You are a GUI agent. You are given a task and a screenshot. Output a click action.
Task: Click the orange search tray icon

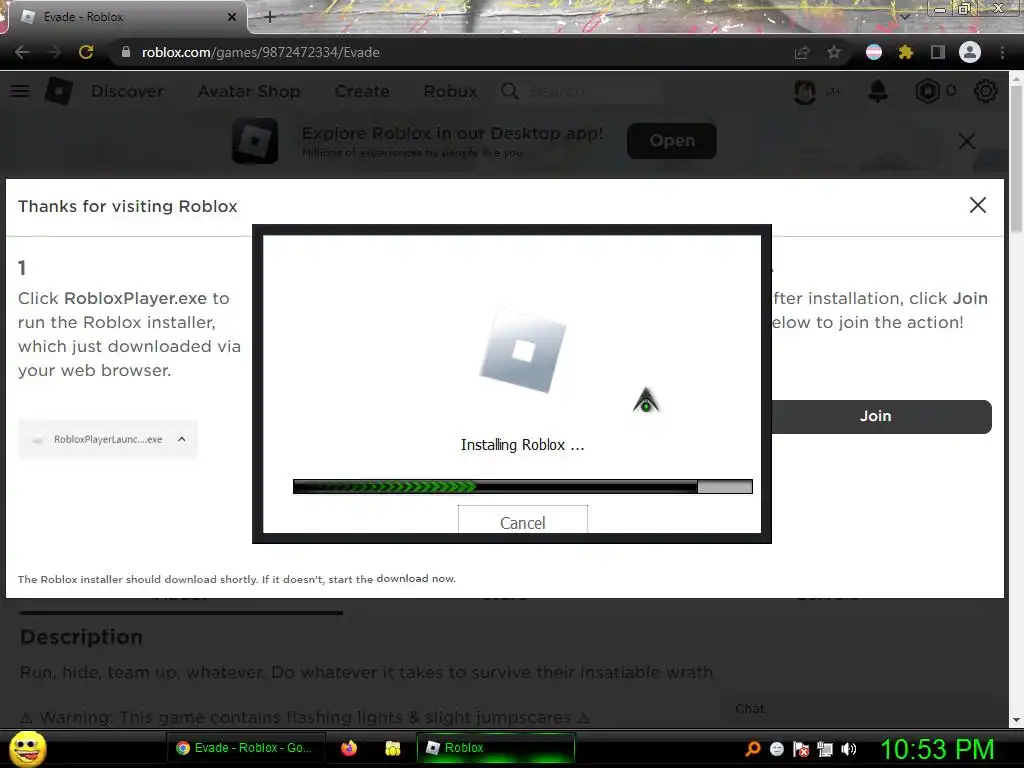click(753, 748)
